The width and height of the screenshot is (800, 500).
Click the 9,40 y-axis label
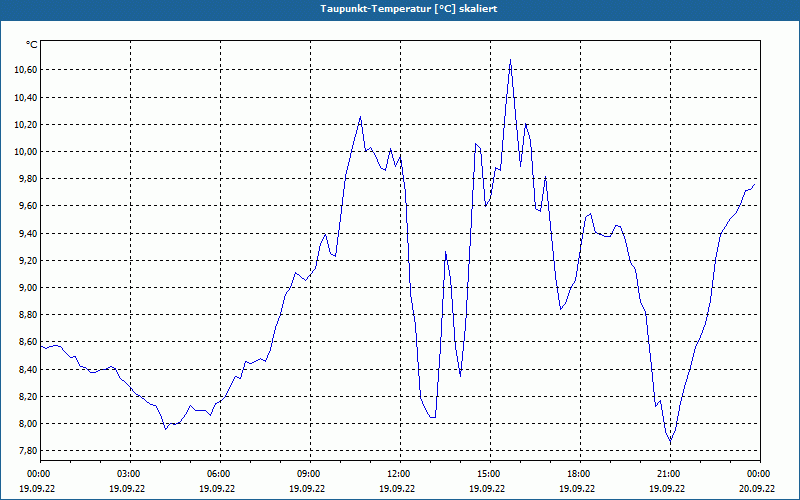[28, 234]
